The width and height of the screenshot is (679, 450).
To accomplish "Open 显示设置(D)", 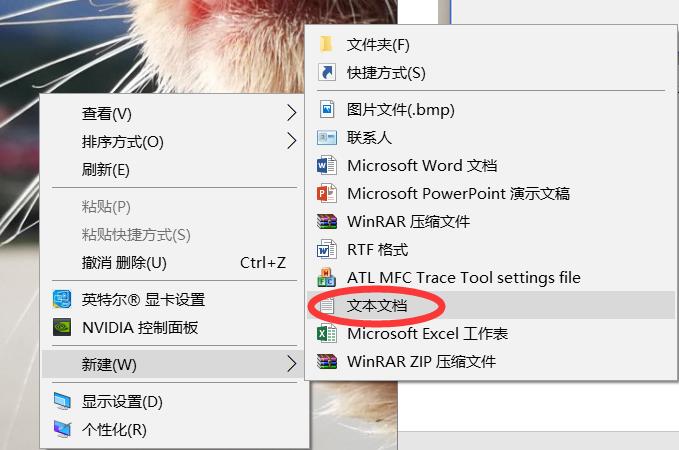I will [x=175, y=401].
